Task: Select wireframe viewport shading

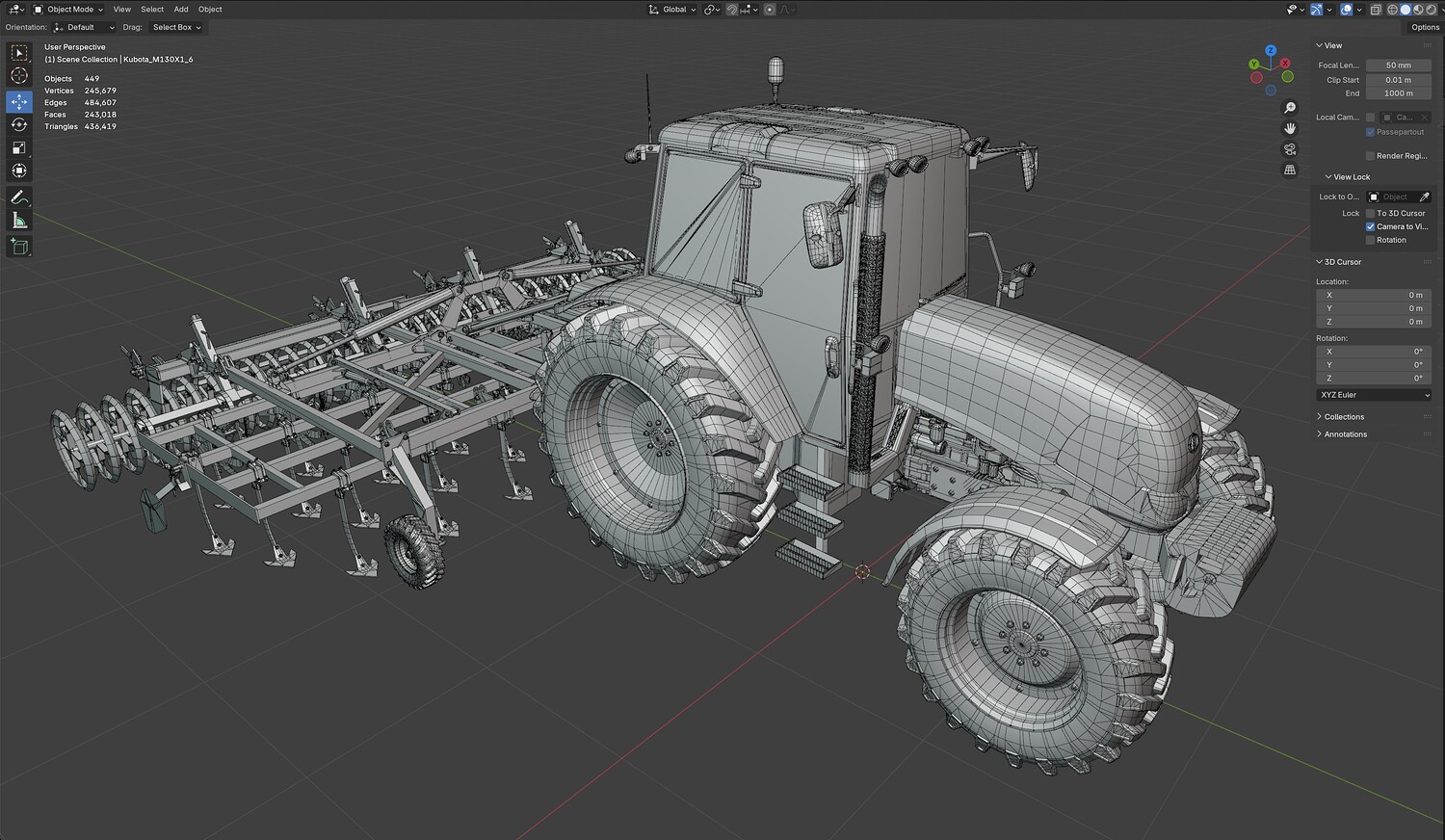Action: click(1392, 10)
